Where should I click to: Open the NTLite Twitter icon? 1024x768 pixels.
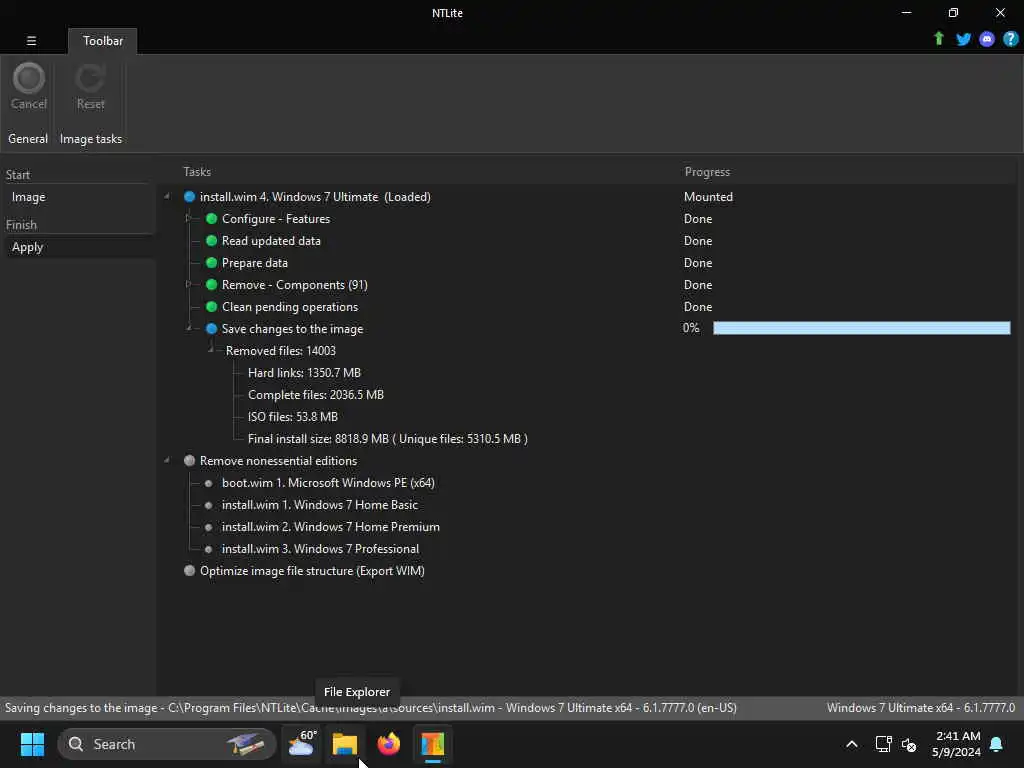[x=963, y=39]
